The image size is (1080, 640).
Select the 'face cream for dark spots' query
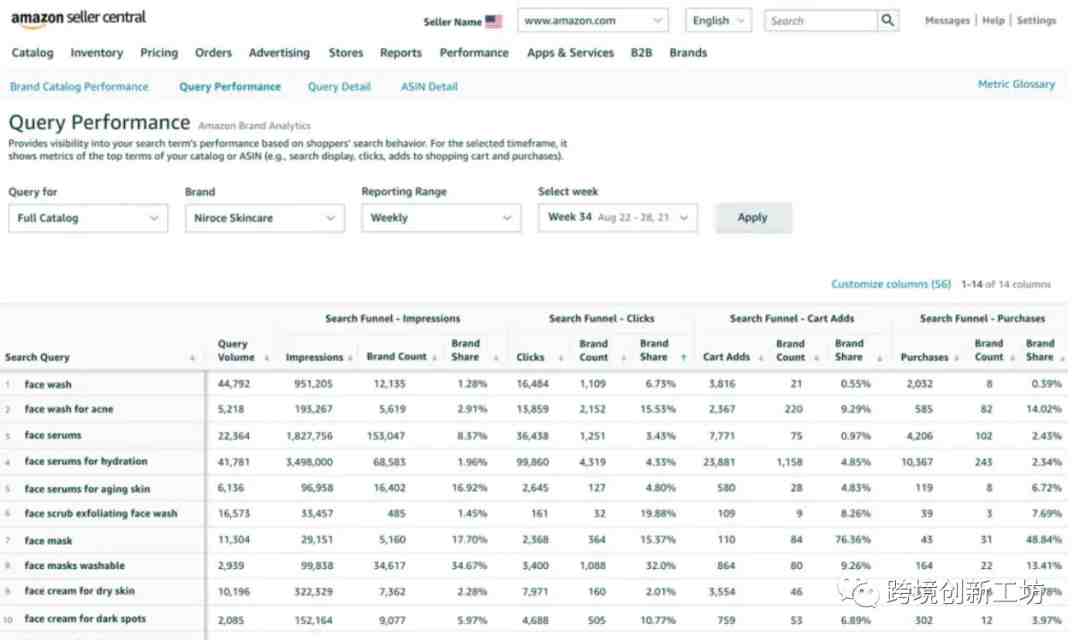[x=85, y=619]
